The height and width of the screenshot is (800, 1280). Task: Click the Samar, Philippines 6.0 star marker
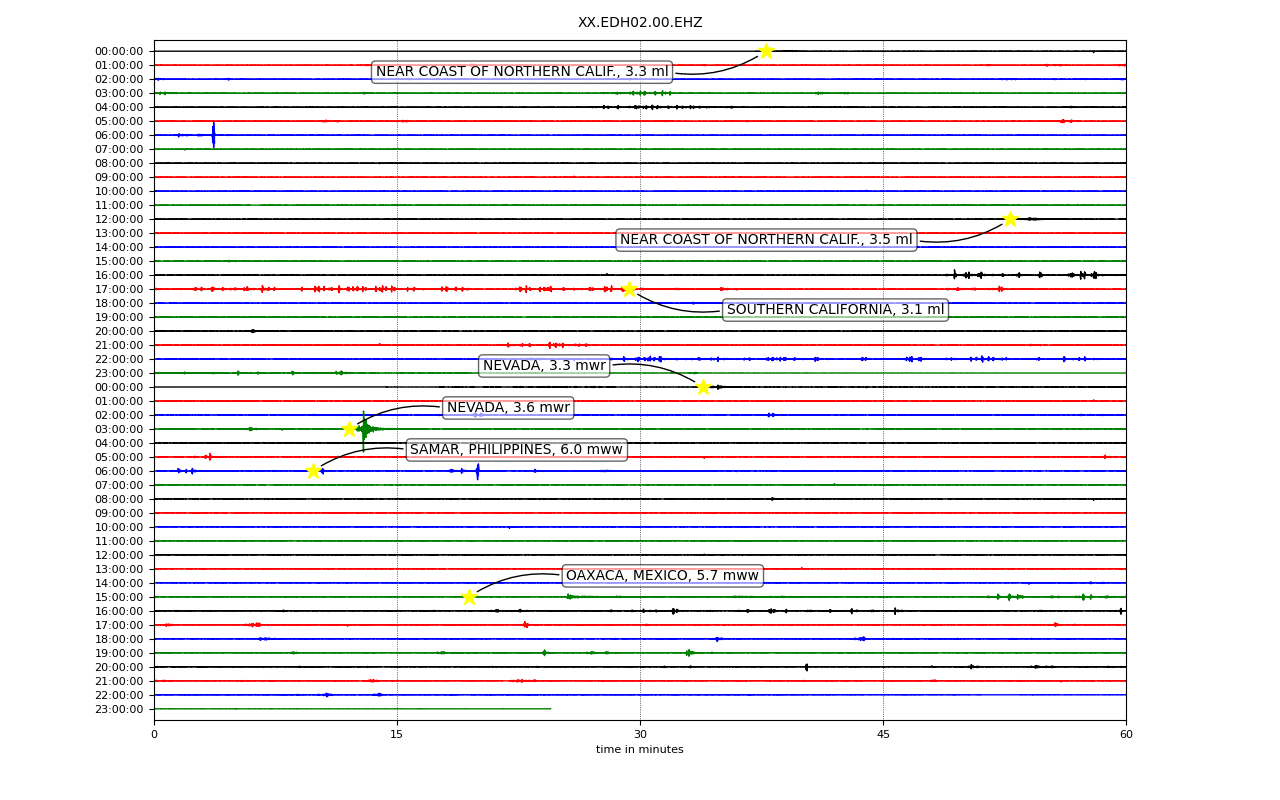click(313, 471)
